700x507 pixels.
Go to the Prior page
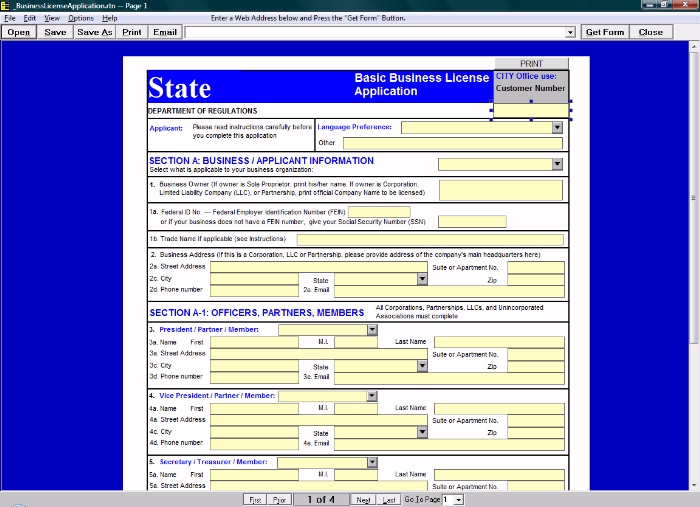coord(279,500)
